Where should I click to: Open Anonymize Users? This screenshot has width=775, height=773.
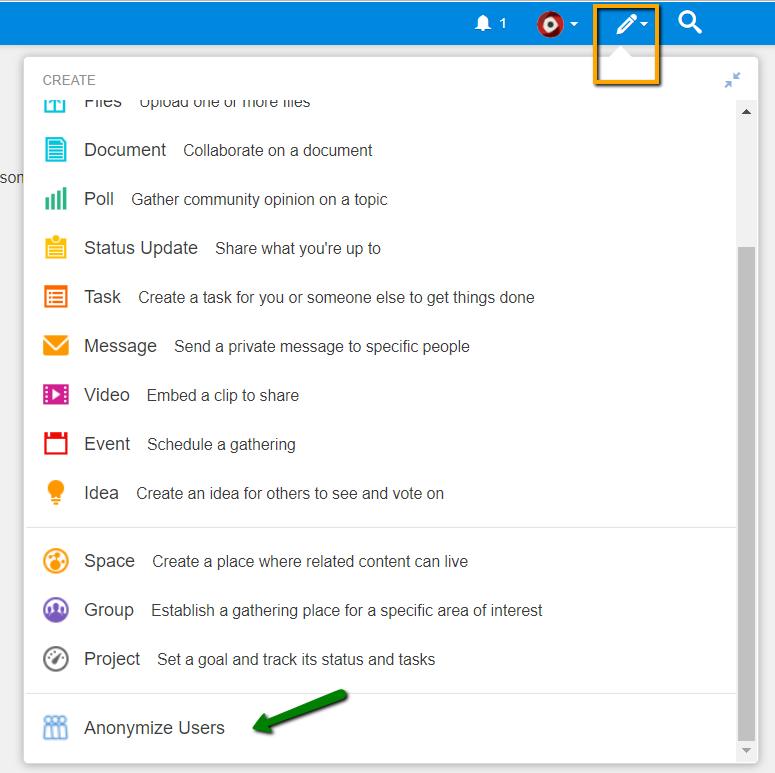point(154,728)
